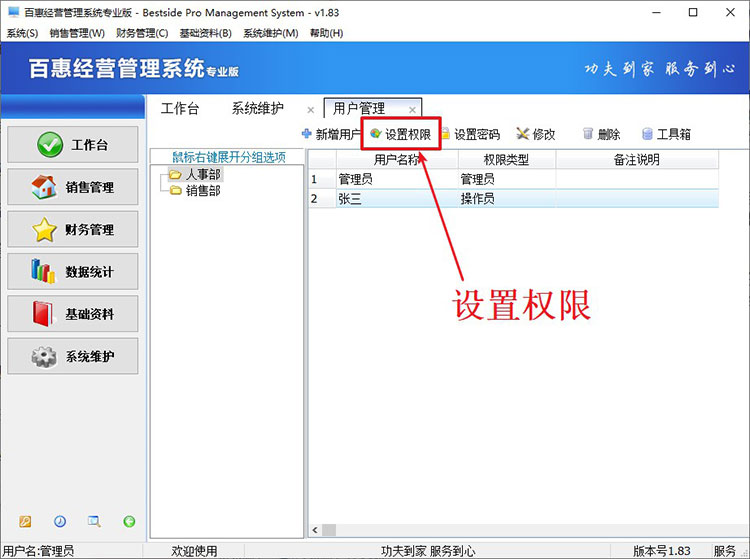Open the 销售管理(W) menu
750x559 pixels.
77,33
